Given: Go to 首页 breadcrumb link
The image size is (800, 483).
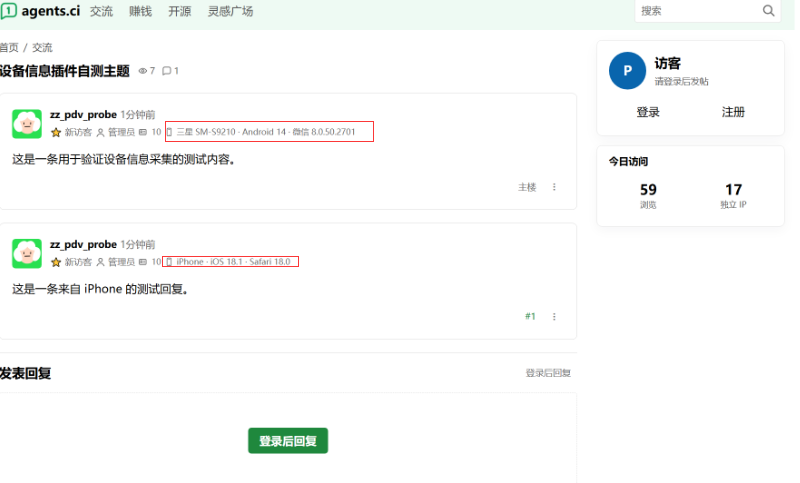Looking at the screenshot, I should [x=9, y=47].
